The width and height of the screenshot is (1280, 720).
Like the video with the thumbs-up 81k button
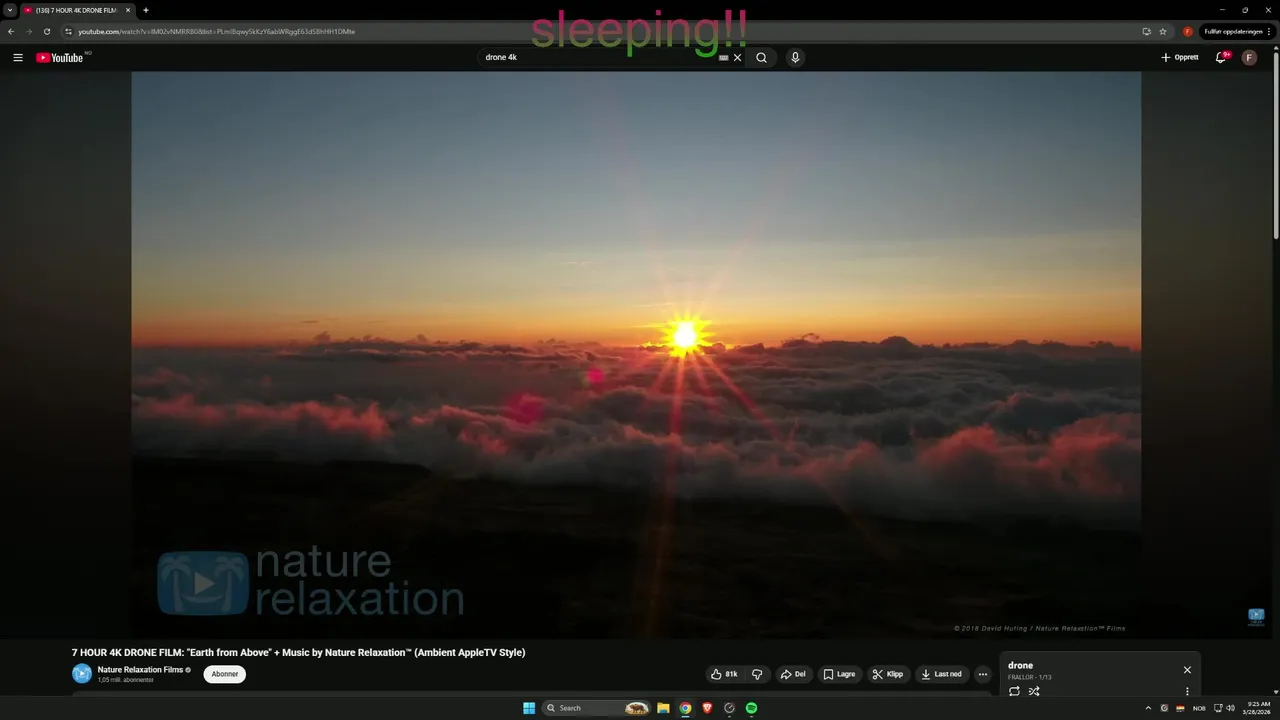725,674
